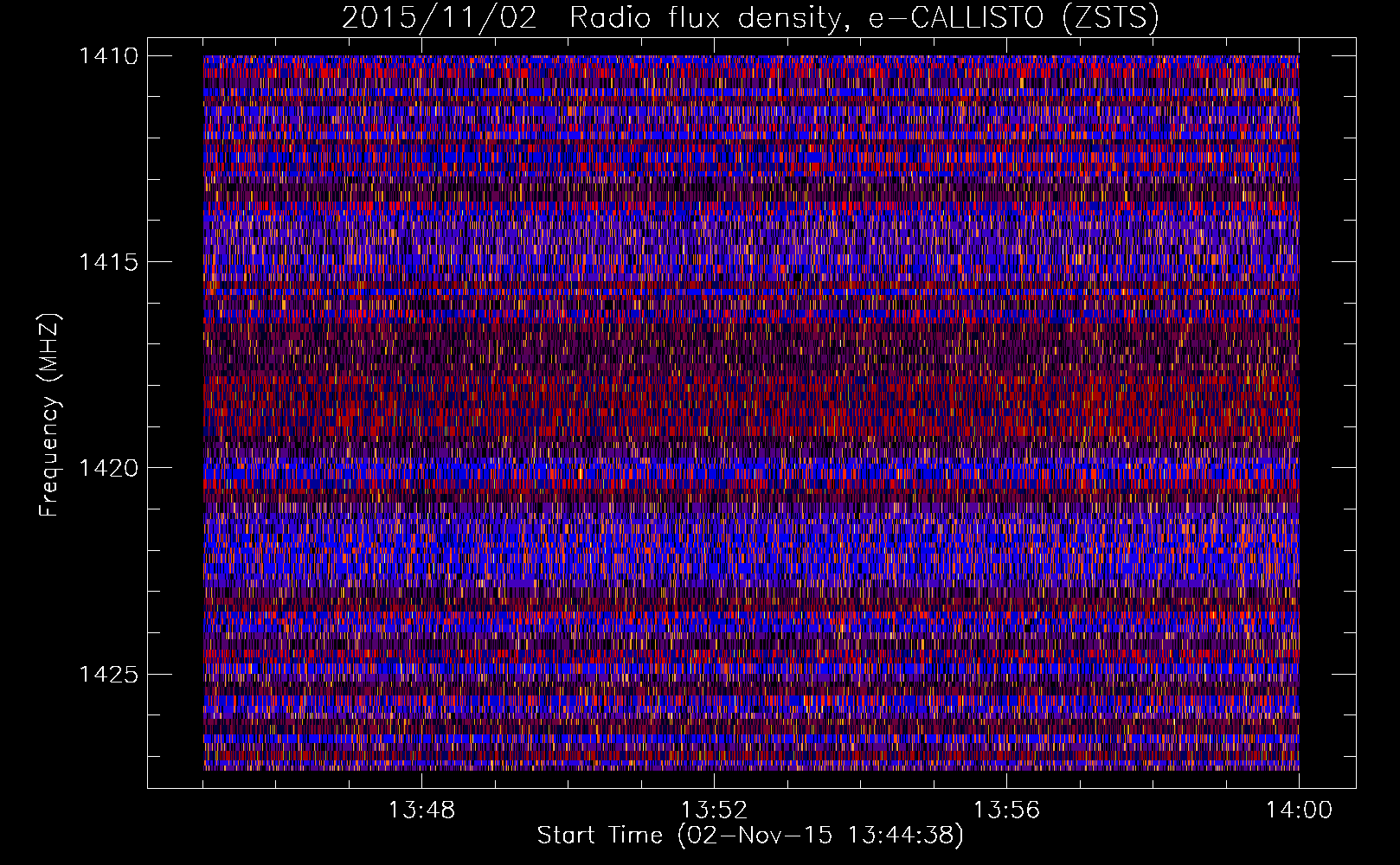Click the 14:00 time tick label
Image resolution: width=1400 pixels, height=865 pixels.
pos(1299,811)
